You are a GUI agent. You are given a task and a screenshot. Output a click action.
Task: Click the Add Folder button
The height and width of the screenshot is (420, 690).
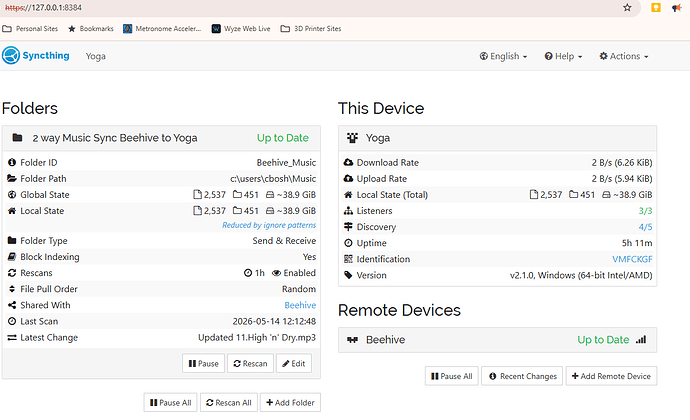coord(290,402)
